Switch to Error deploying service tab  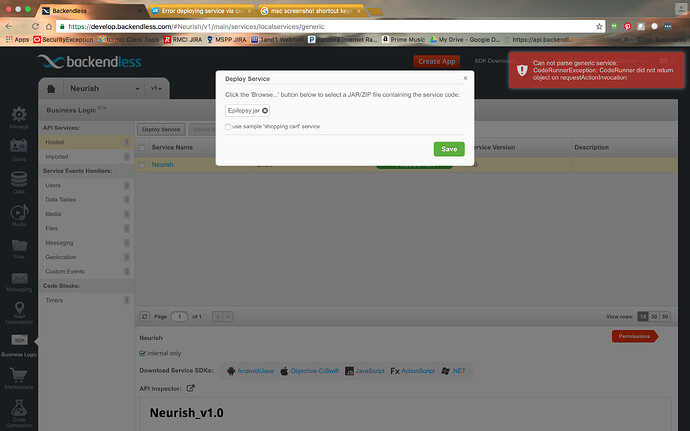[202, 11]
